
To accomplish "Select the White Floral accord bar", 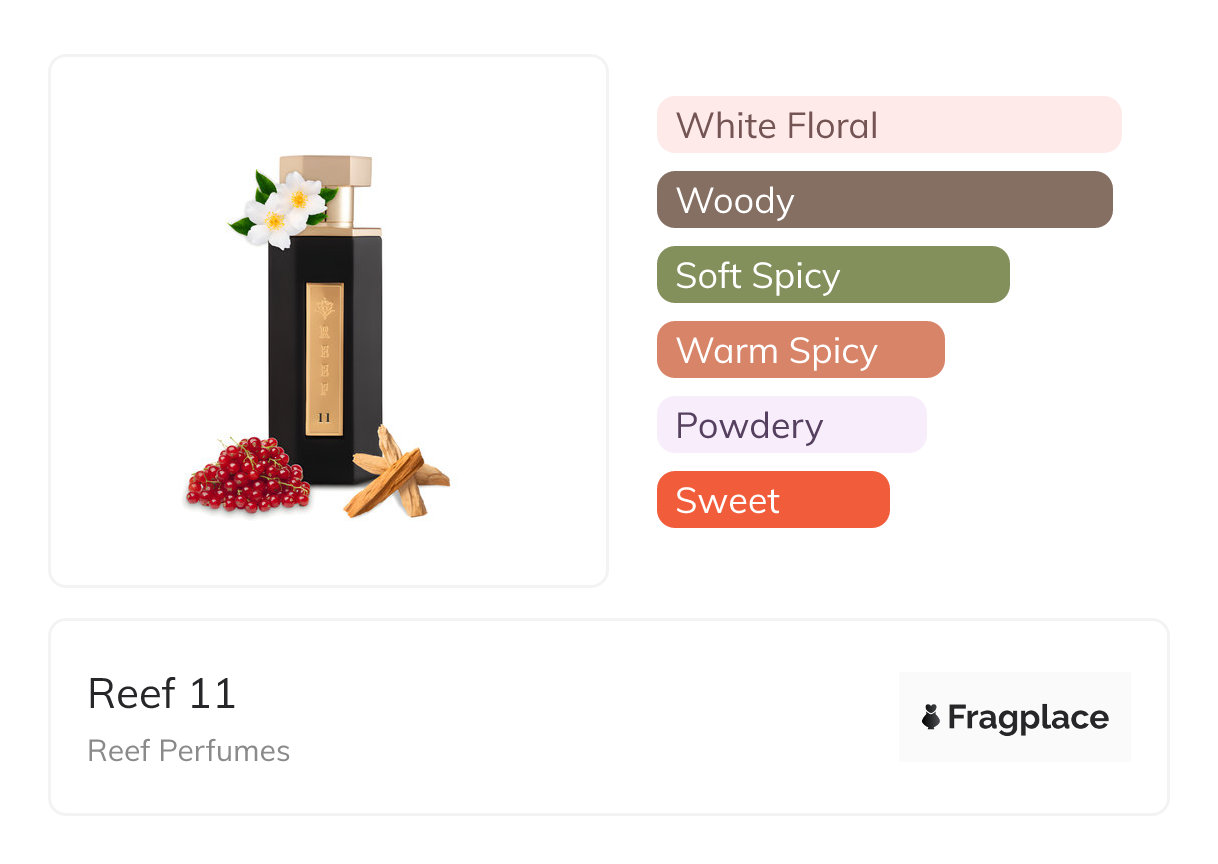I will pyautogui.click(x=888, y=125).
